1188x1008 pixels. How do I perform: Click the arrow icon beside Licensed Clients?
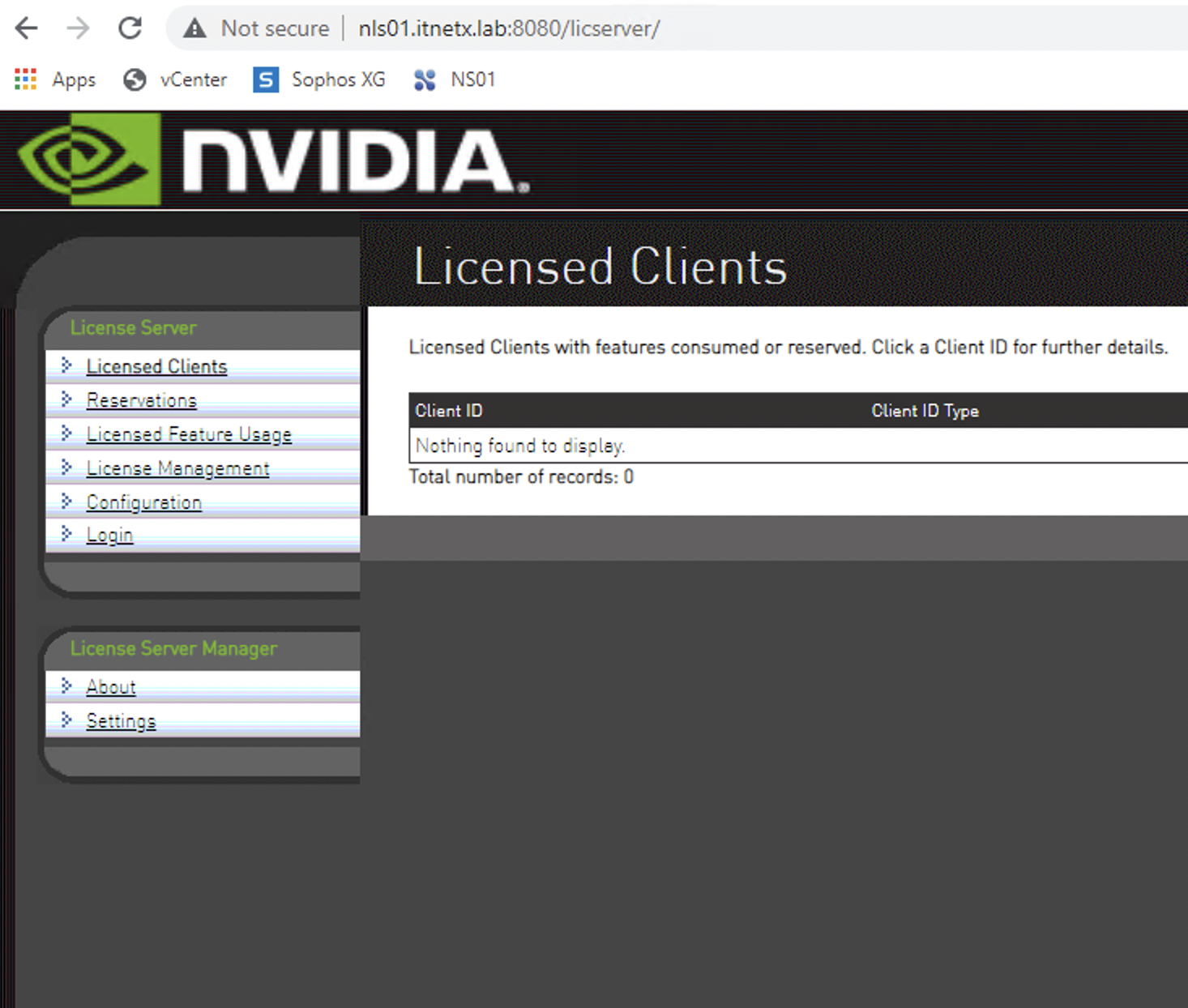point(66,365)
